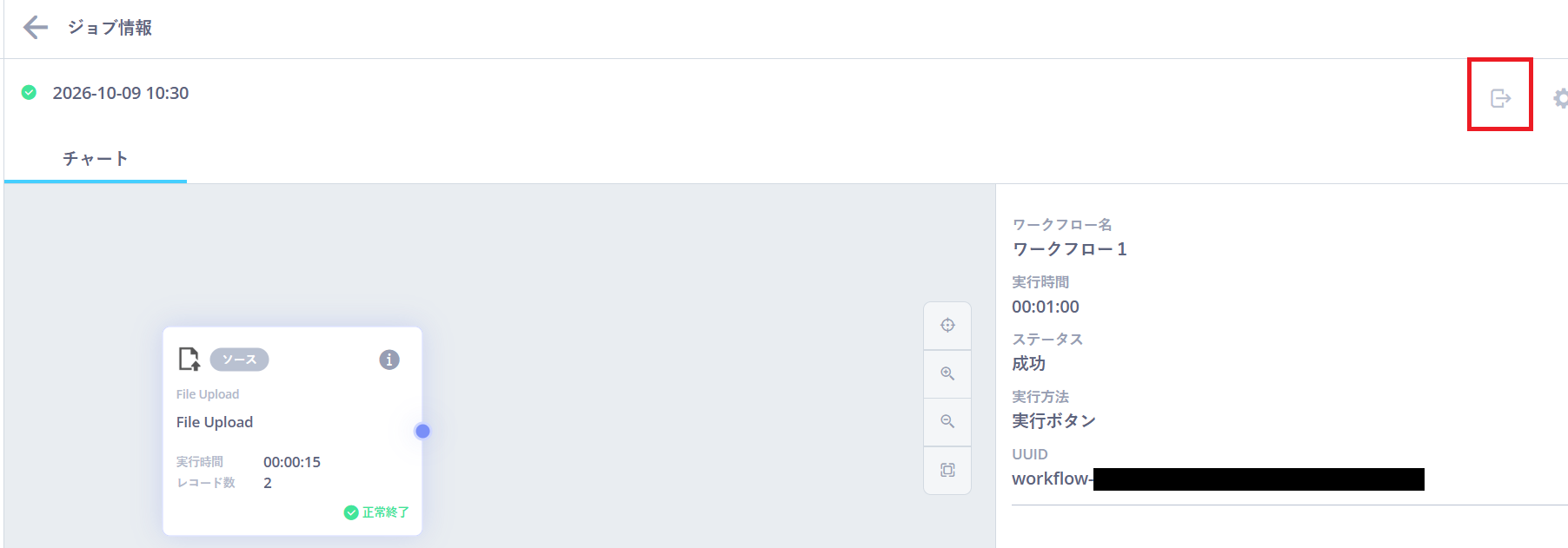Open settings with the gear icon

(1561, 98)
